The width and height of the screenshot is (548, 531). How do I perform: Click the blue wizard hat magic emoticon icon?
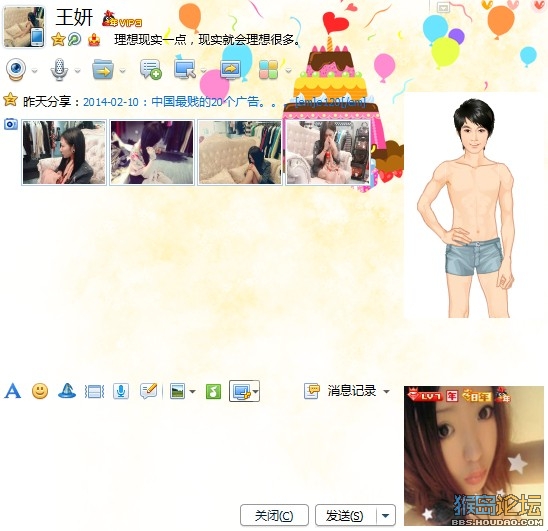point(67,391)
